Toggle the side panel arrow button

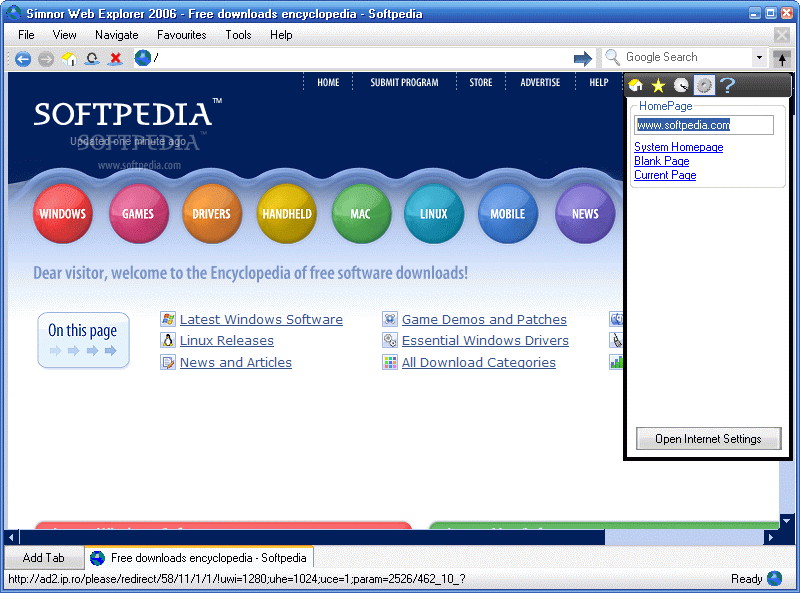click(x=782, y=59)
